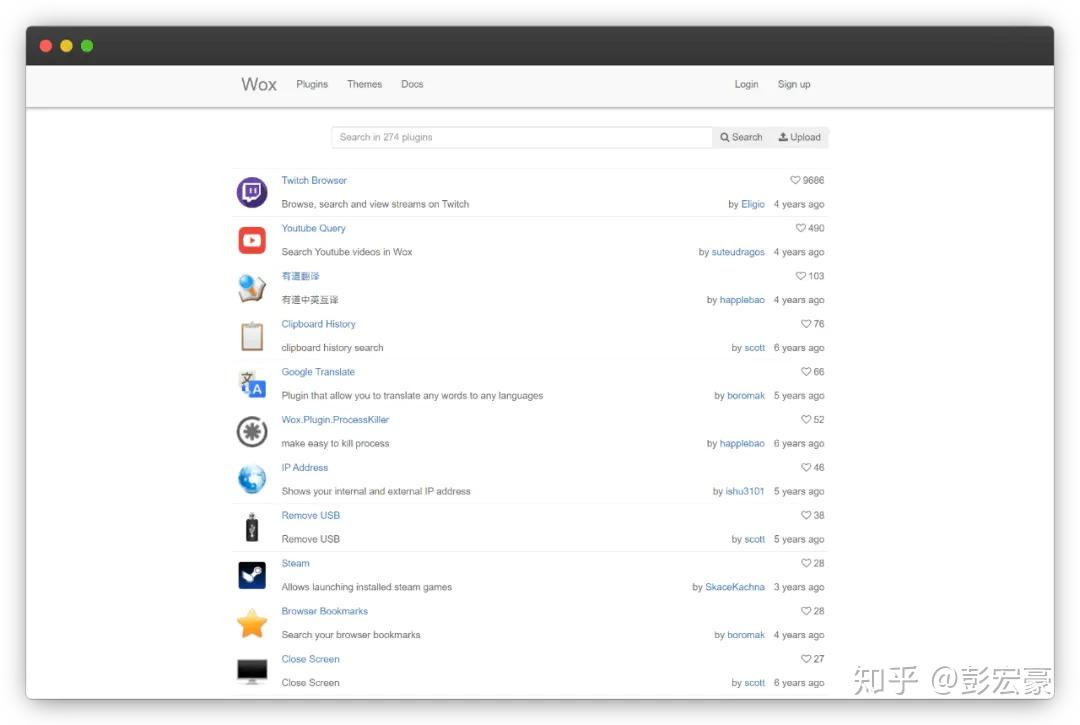Click text 'Search Youtube videos in Wox'

tap(346, 252)
